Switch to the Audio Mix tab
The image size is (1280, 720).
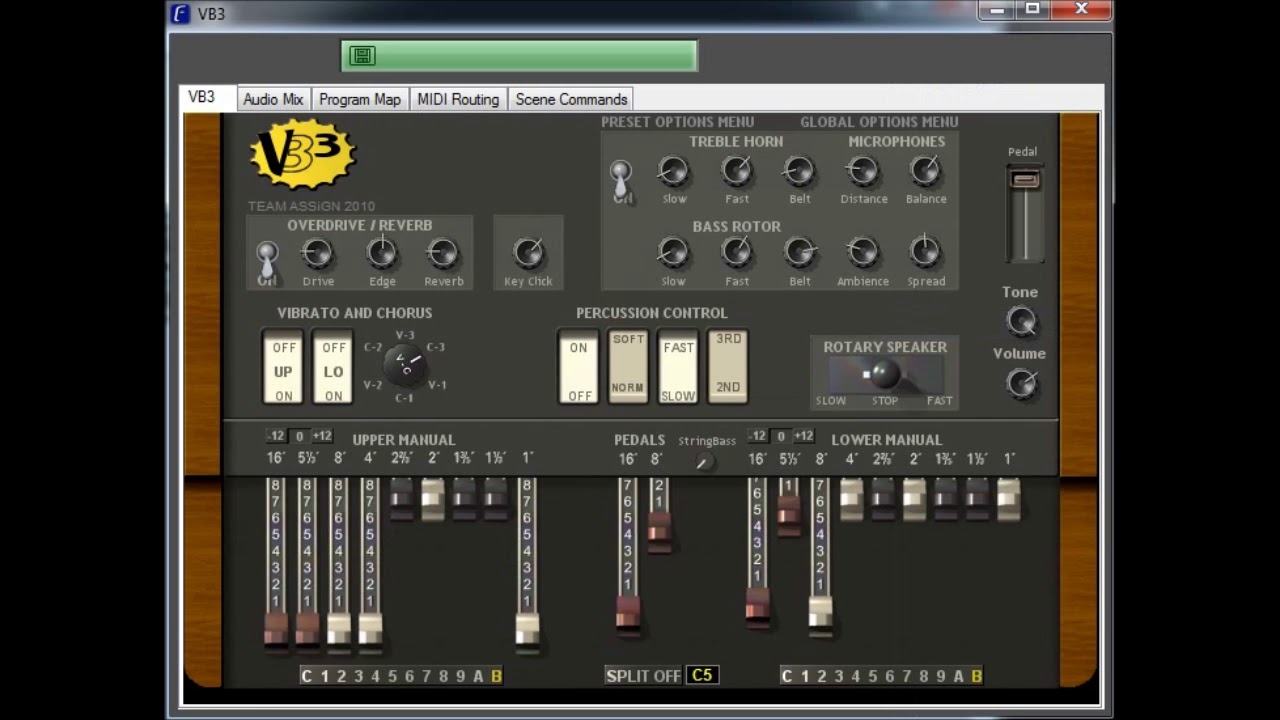coord(273,99)
